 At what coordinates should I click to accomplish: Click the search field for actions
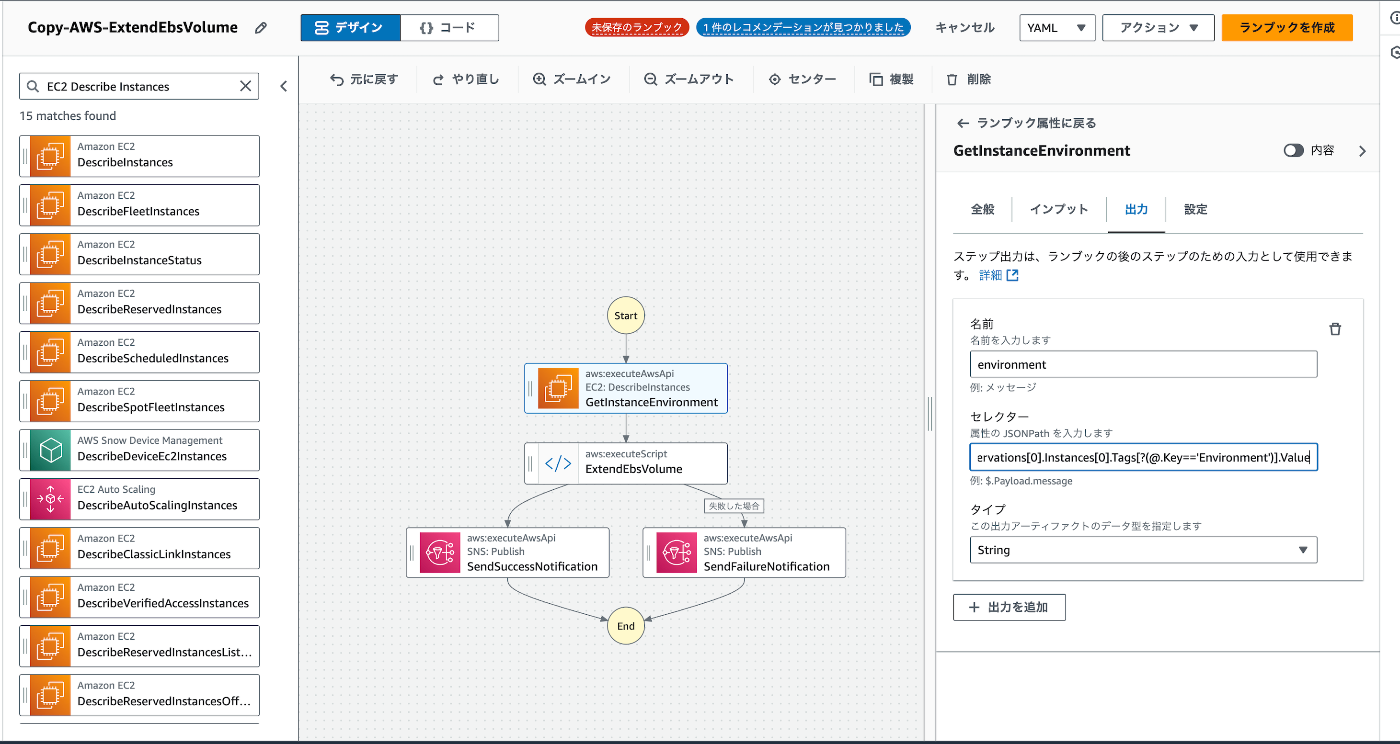140,87
